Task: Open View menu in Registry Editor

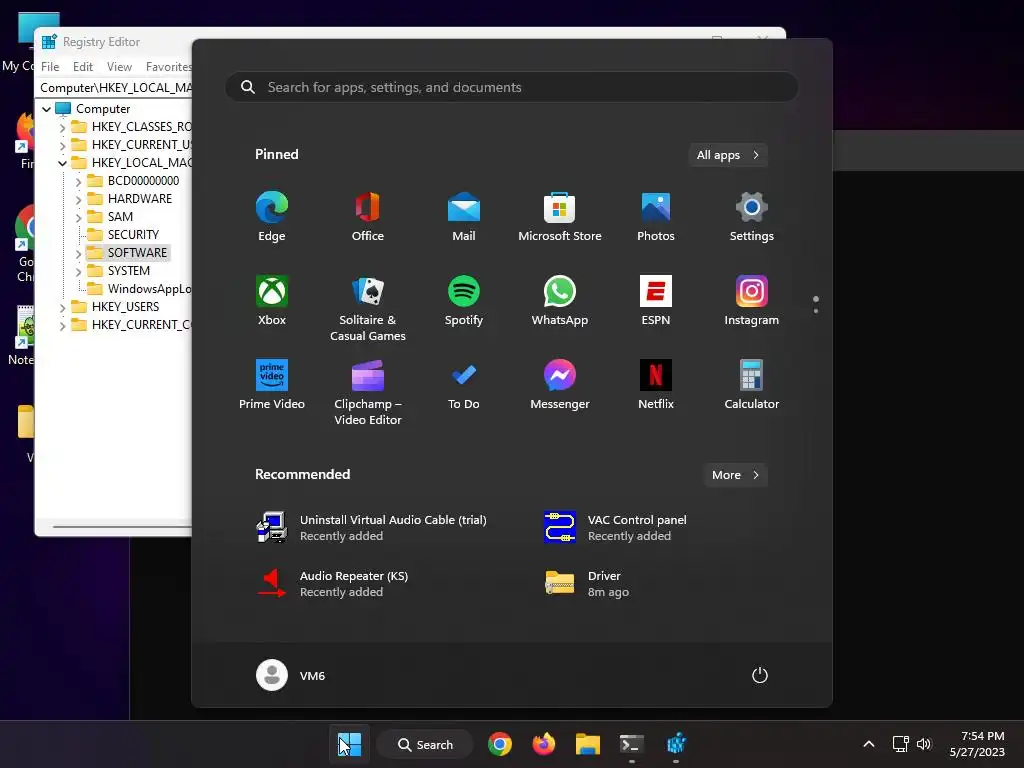Action: click(x=119, y=67)
